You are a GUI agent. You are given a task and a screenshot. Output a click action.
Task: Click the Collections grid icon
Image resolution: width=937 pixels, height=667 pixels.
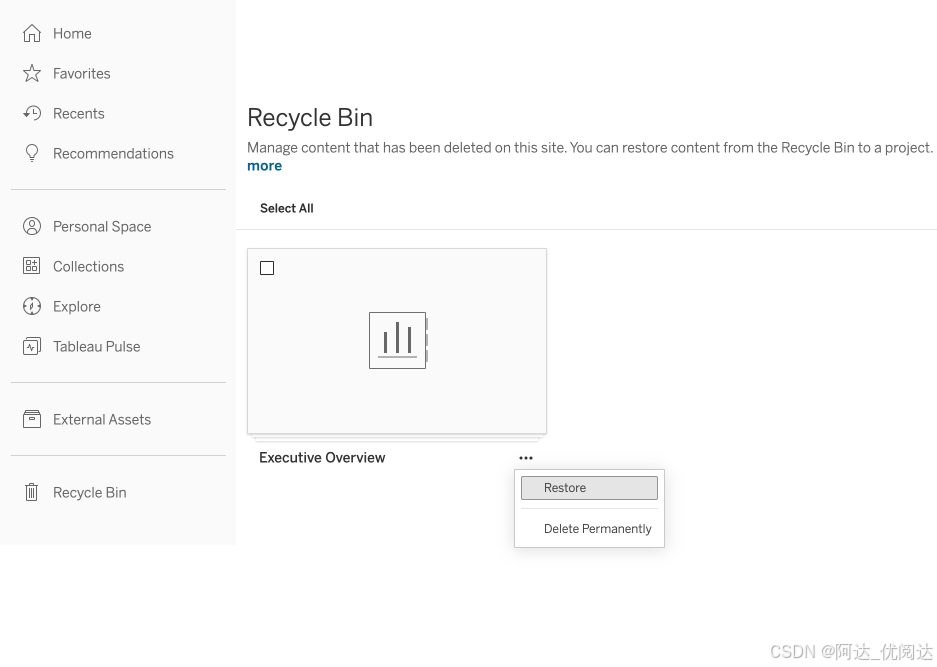point(32,267)
